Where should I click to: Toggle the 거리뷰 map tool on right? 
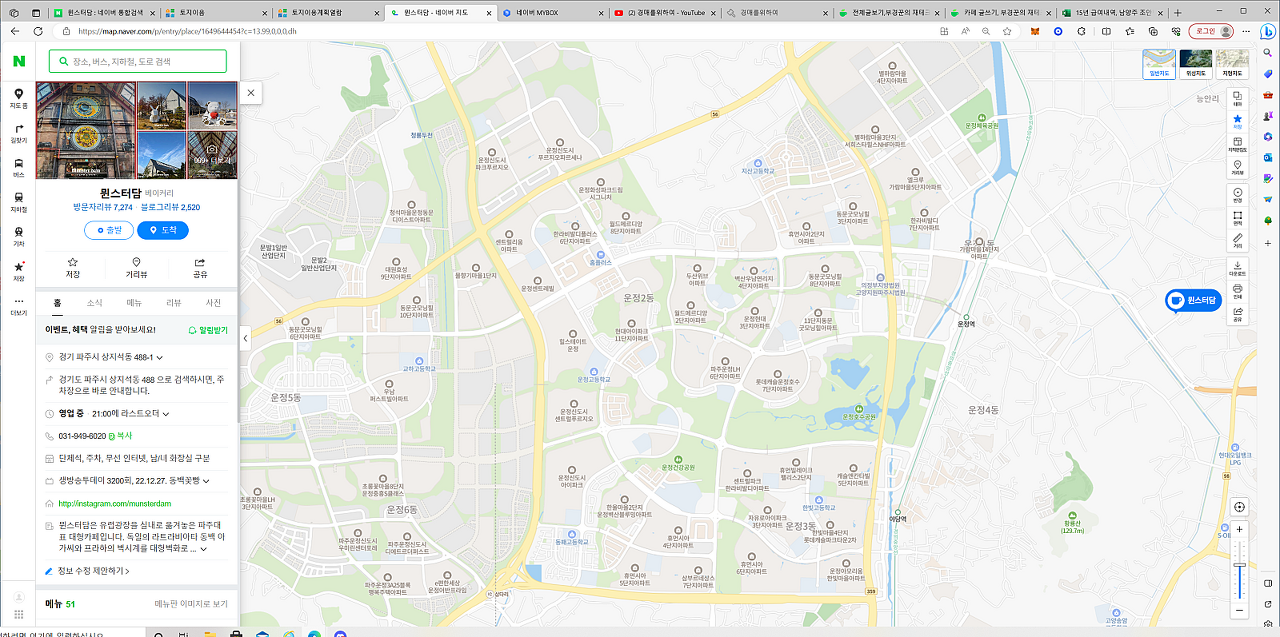pyautogui.click(x=1237, y=168)
